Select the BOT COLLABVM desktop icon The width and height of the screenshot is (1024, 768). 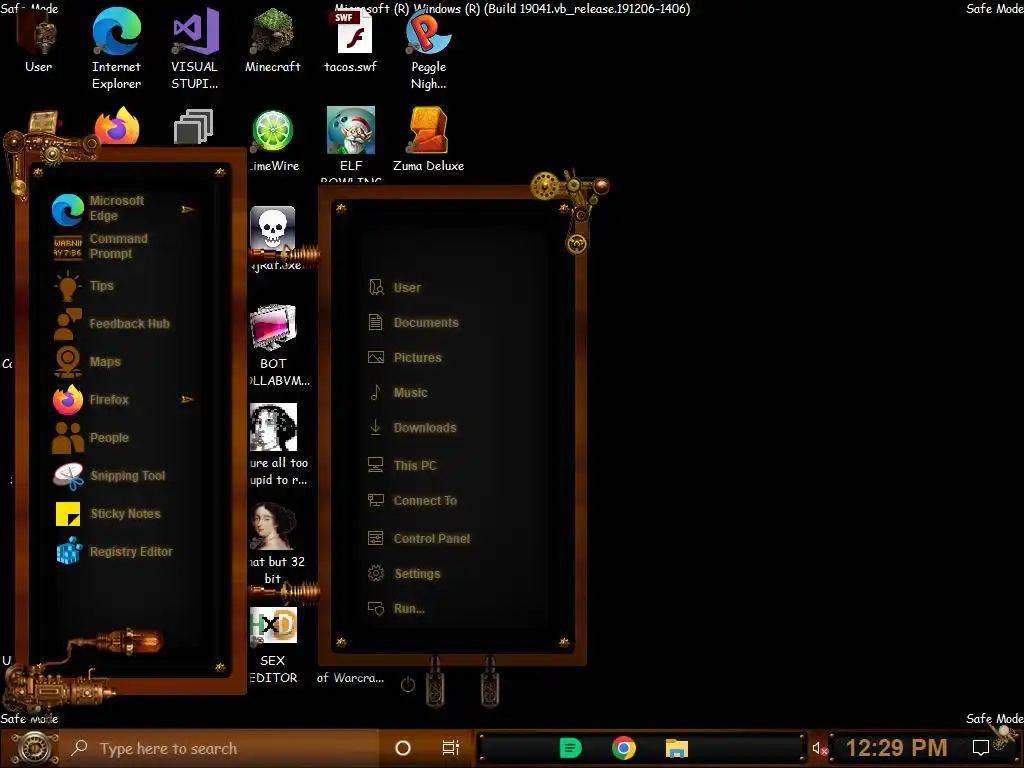(x=274, y=346)
